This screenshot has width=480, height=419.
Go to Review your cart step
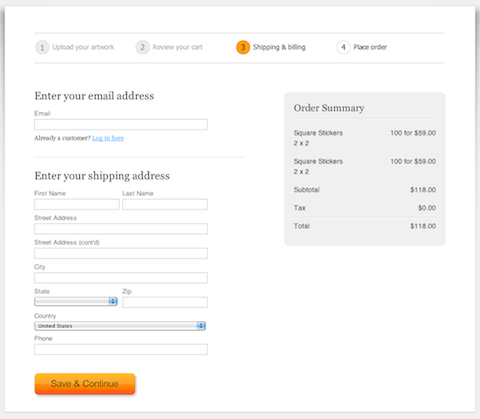point(178,47)
